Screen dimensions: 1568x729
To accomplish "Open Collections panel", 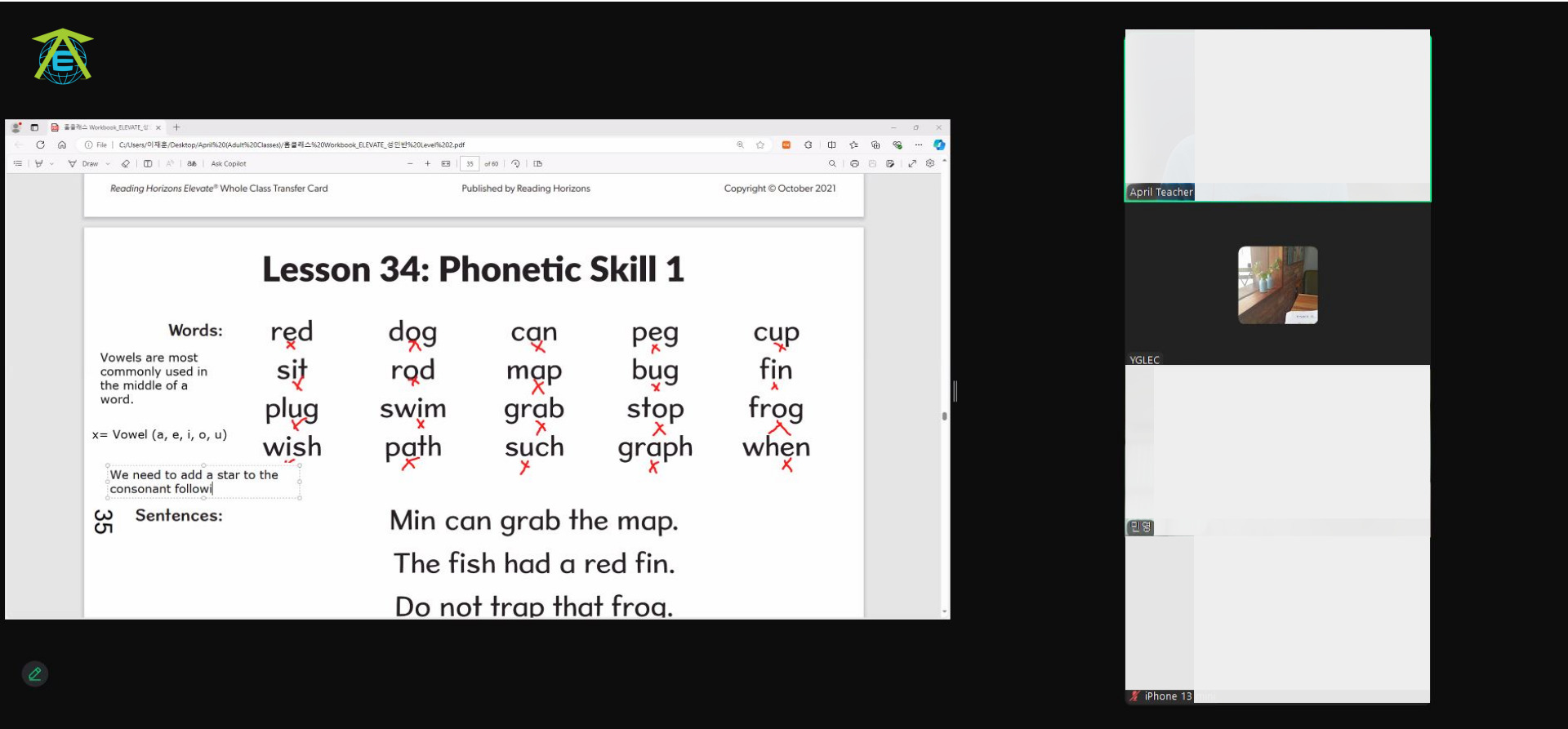I will point(875,144).
